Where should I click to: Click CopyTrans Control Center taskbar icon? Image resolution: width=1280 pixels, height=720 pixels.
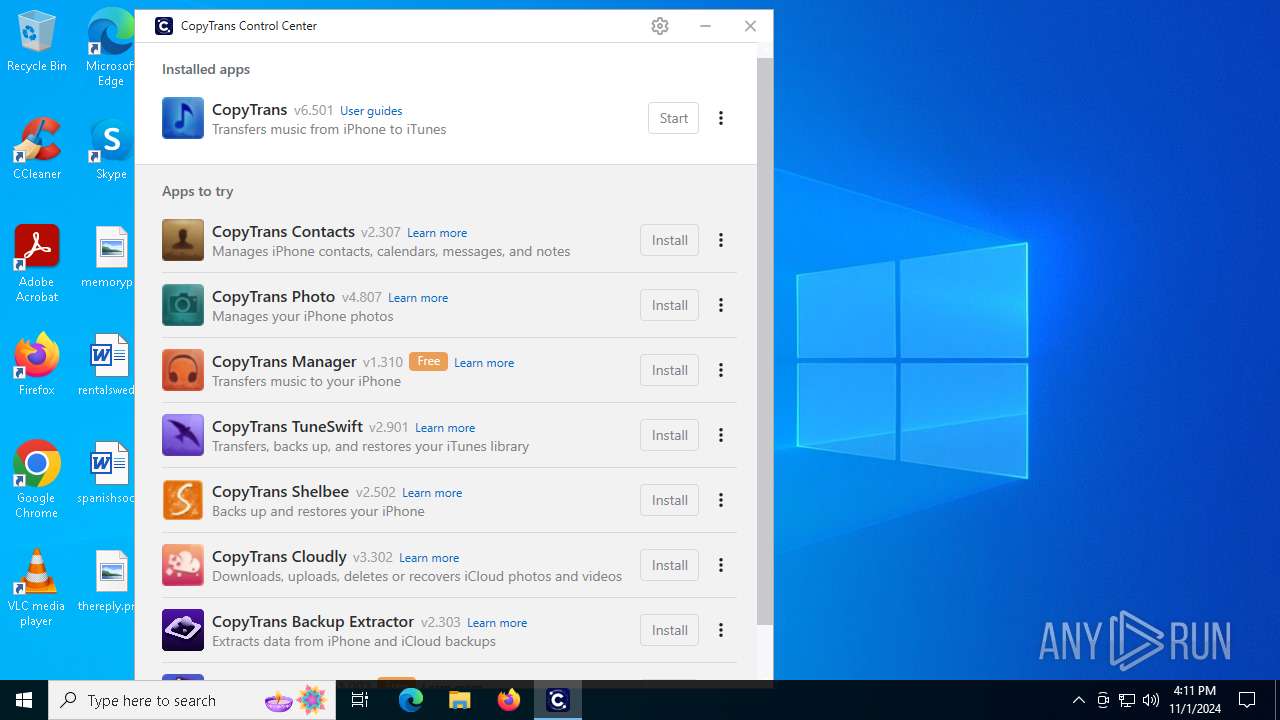pyautogui.click(x=558, y=700)
